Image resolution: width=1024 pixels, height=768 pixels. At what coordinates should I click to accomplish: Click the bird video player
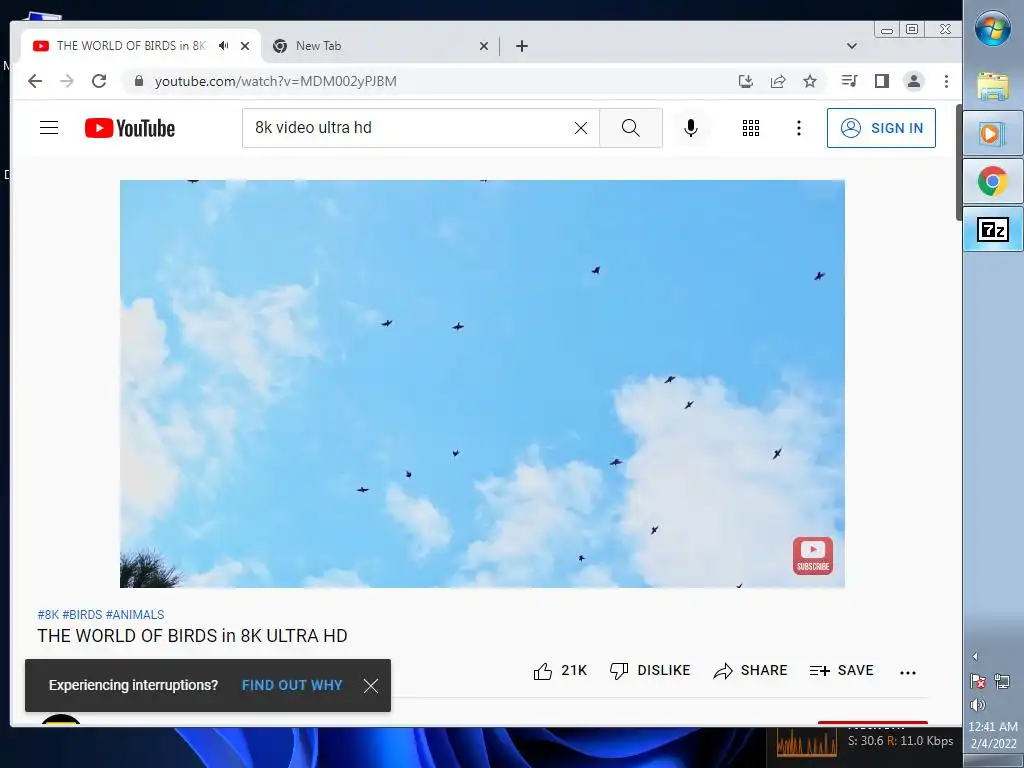(x=482, y=383)
